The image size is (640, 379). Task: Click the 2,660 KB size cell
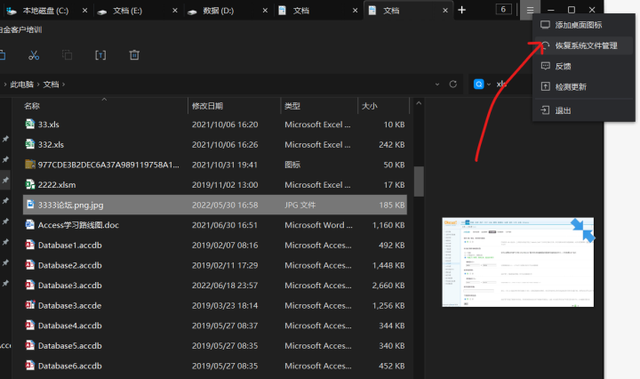(x=388, y=285)
